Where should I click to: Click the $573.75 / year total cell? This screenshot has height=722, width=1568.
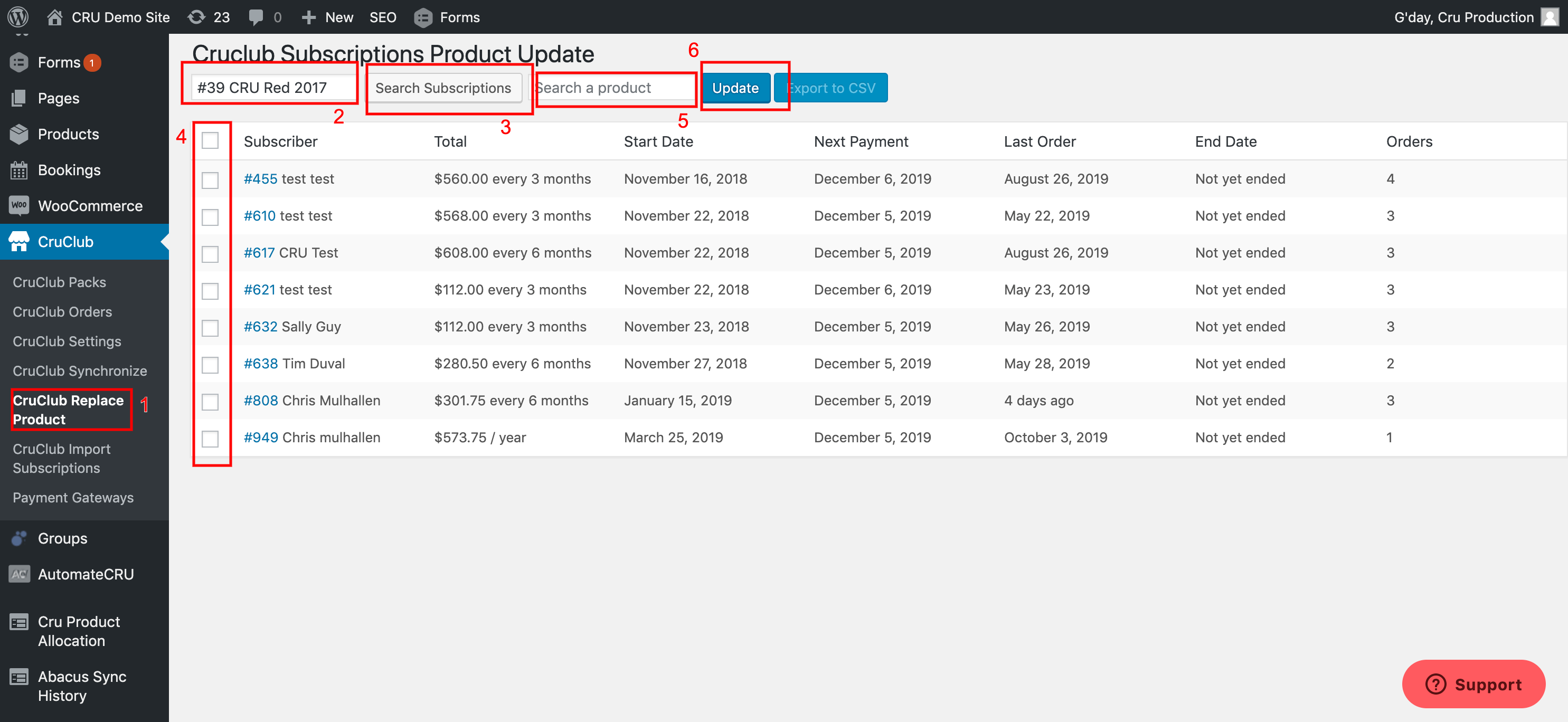pos(480,438)
